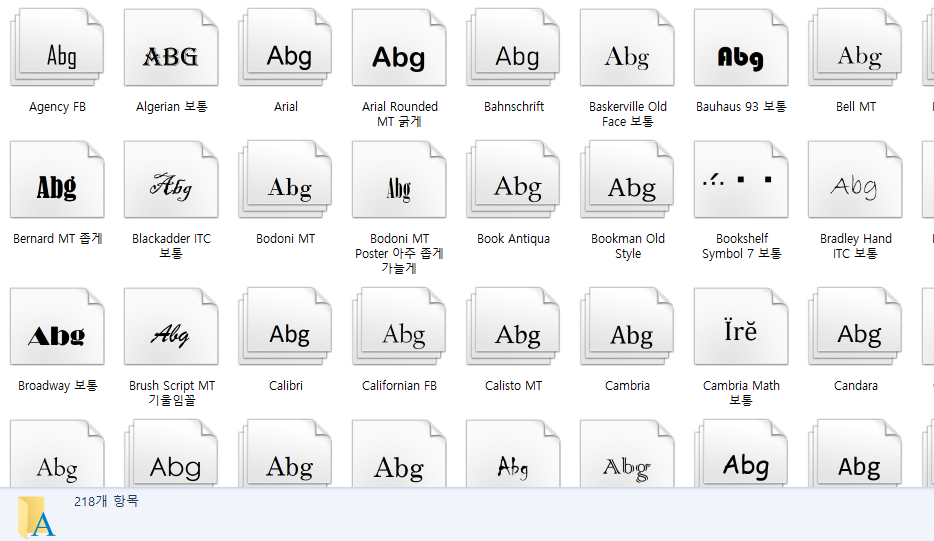Click the '218개 항목' item count text
934x541 pixels.
106,502
